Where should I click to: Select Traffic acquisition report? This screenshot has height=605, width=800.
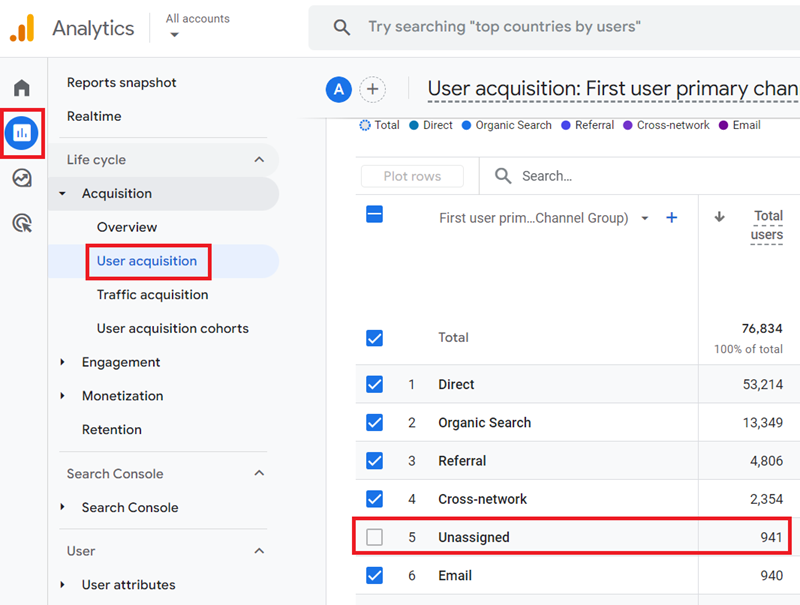click(x=152, y=295)
